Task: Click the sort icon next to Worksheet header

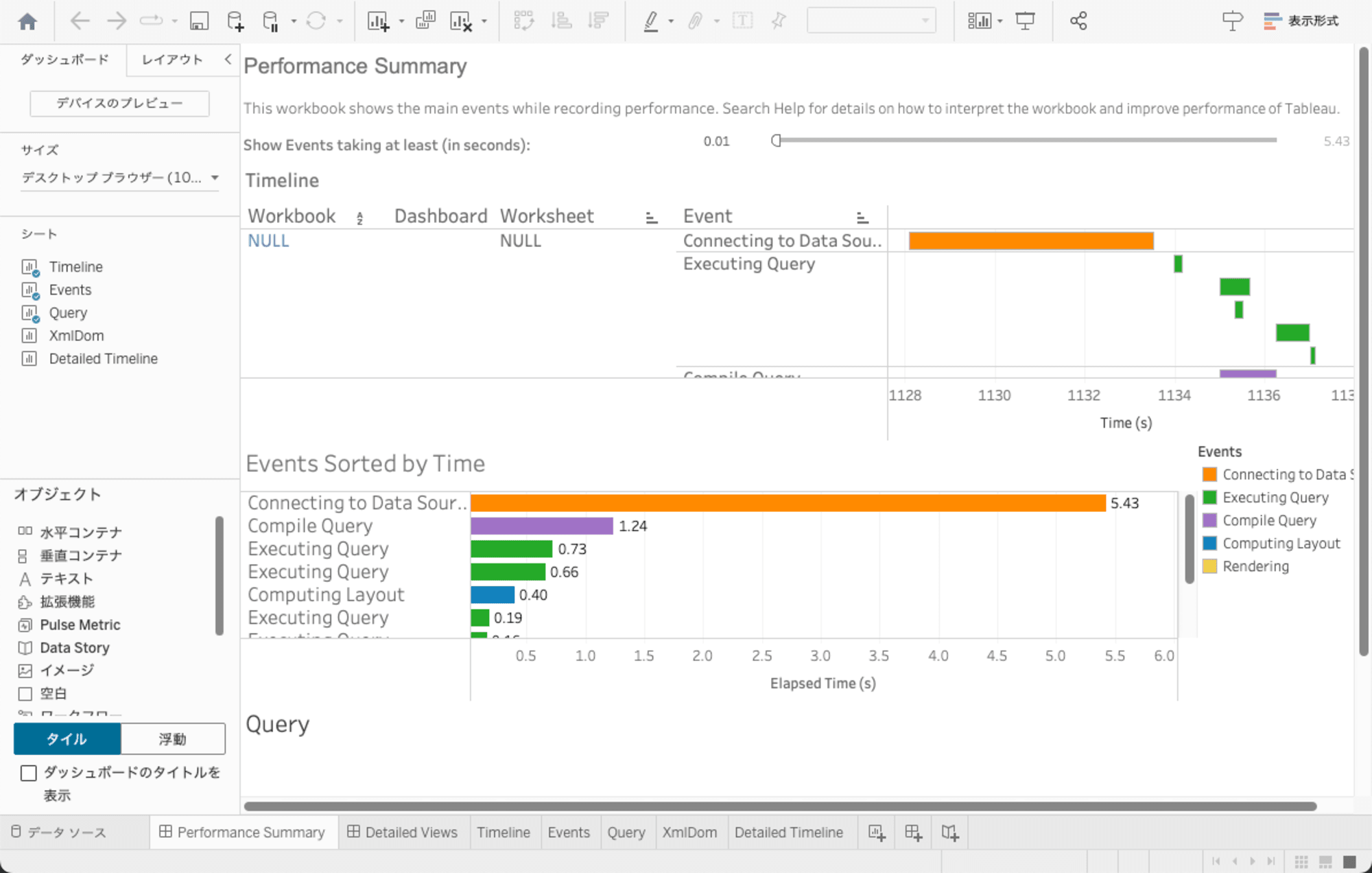Action: coord(652,218)
